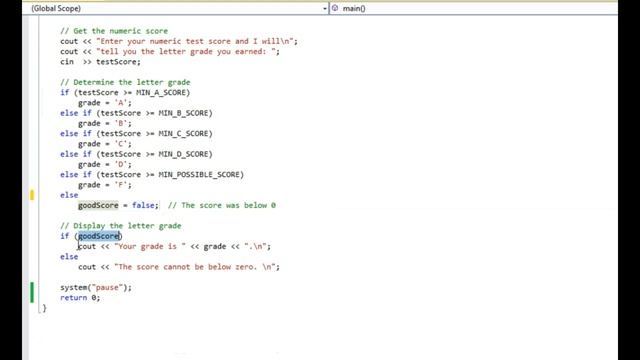Image resolution: width=640 pixels, height=360 pixels.
Task: Open the main() member dropdown
Action: [x=473, y=8]
